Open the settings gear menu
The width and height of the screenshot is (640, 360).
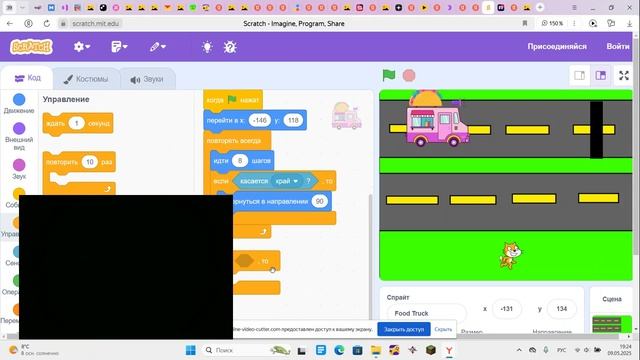82,47
